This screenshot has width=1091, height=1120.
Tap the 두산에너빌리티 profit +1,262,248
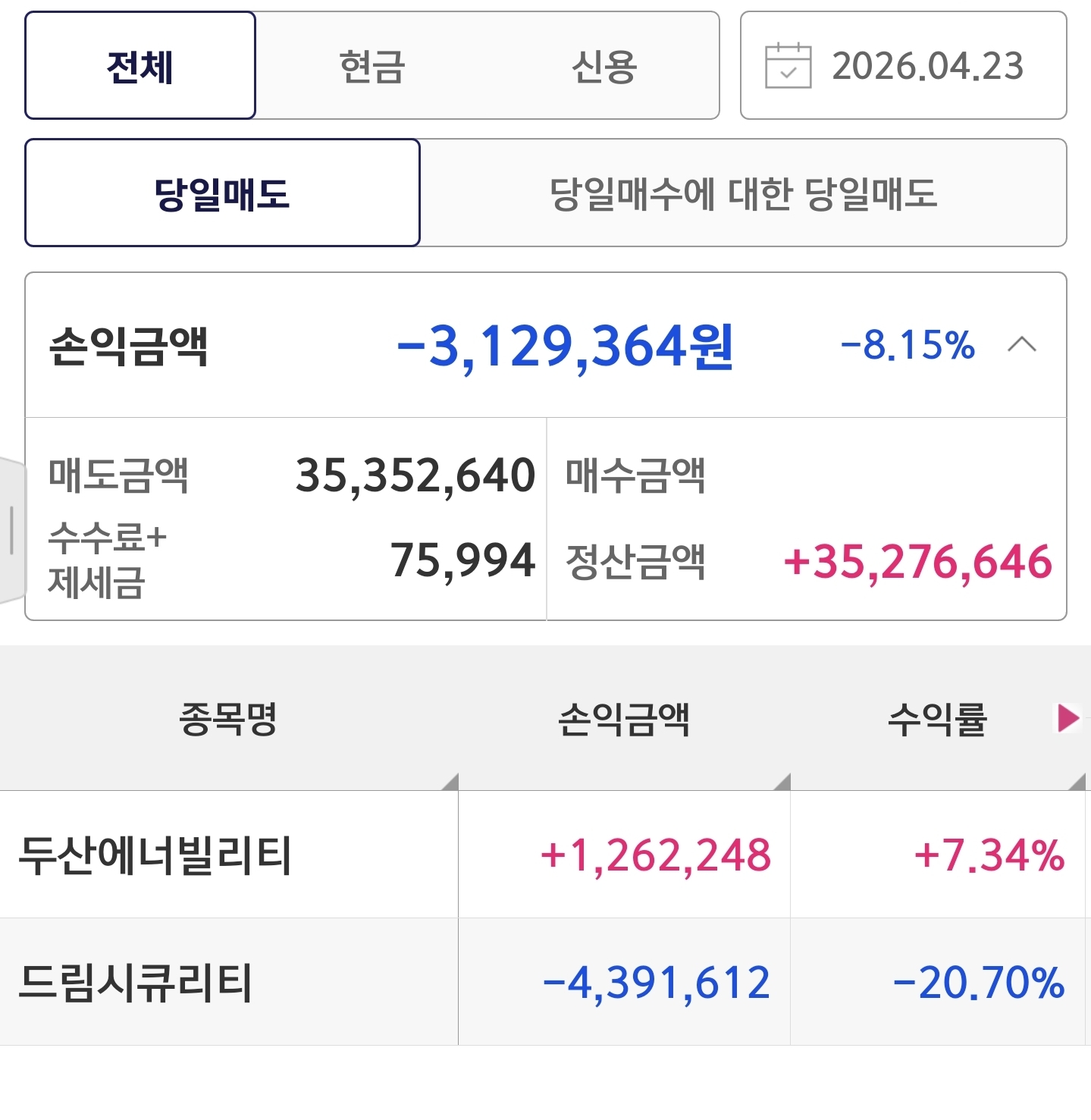click(656, 855)
